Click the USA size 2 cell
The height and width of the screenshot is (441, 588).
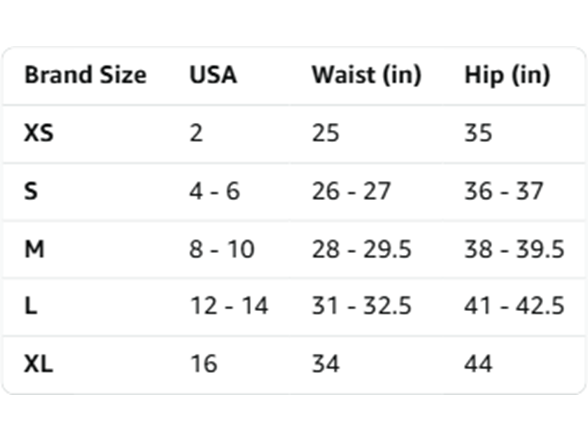(x=196, y=133)
